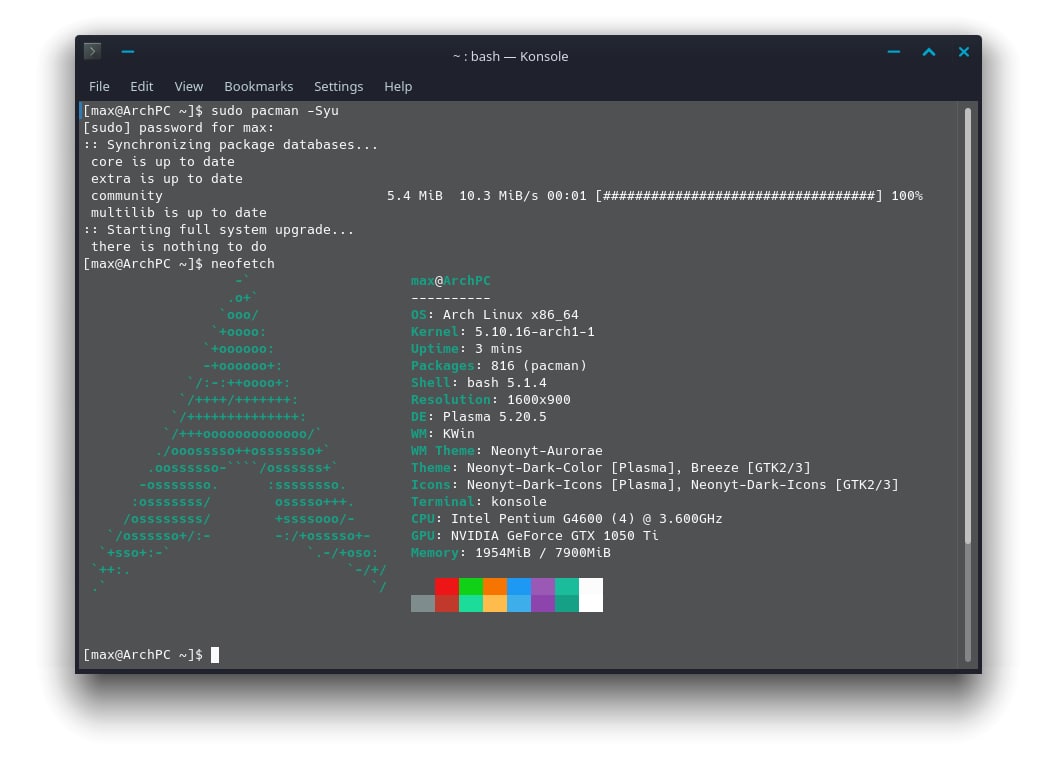Click the terminal's vertical scrollbar handle

967,326
